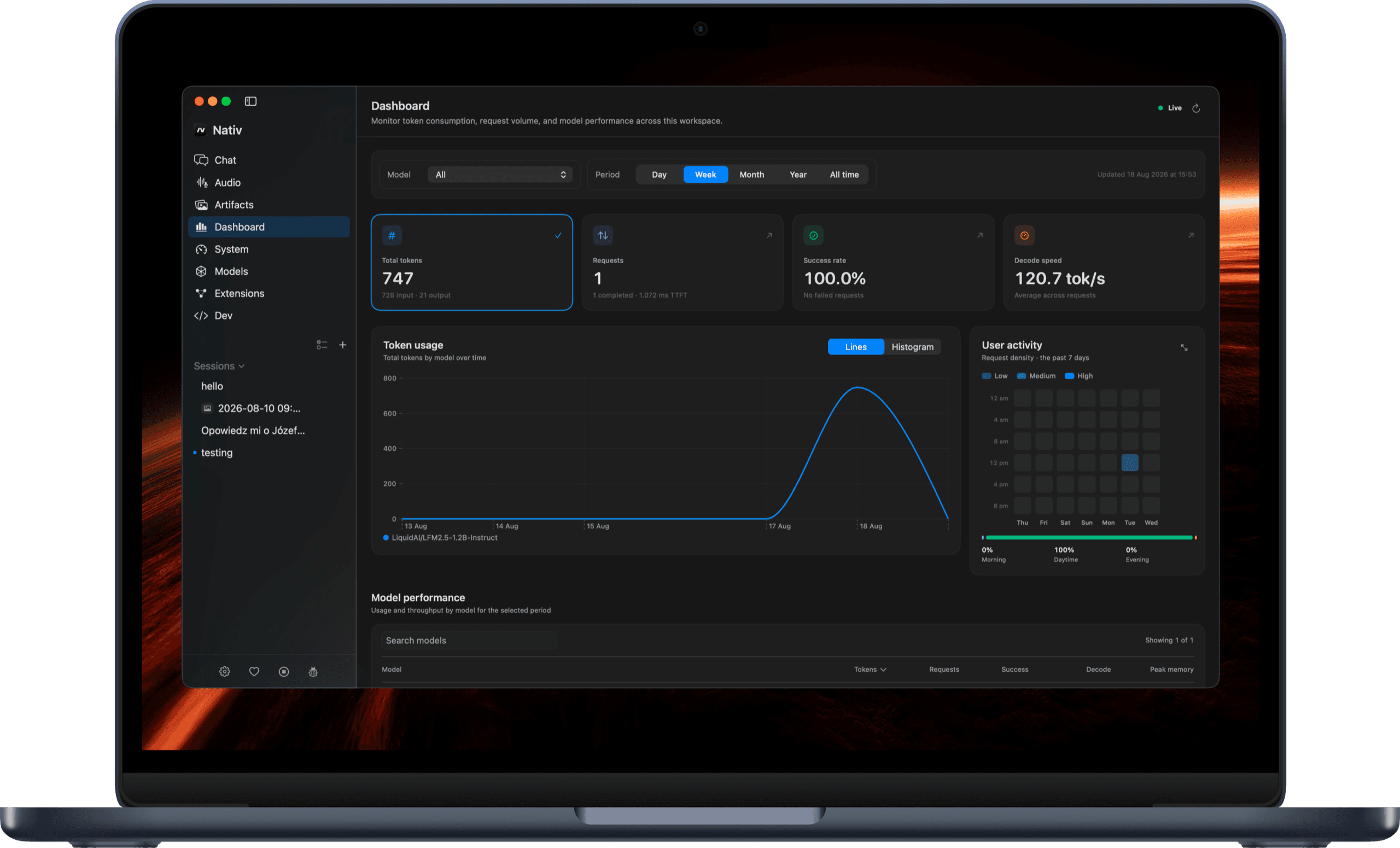Click the bug report icon
The image size is (1400, 848).
click(x=313, y=672)
